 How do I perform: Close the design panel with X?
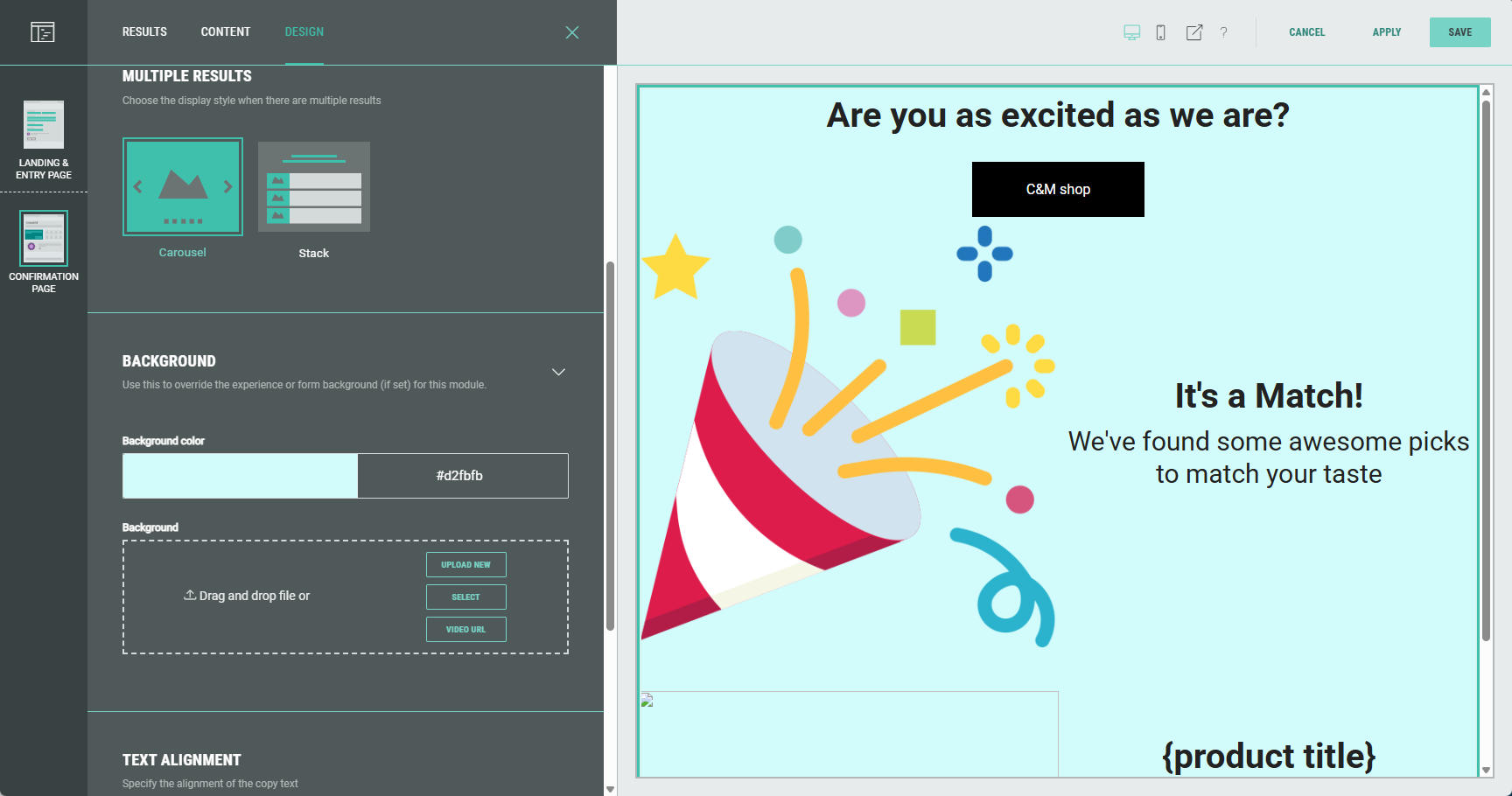click(x=572, y=32)
